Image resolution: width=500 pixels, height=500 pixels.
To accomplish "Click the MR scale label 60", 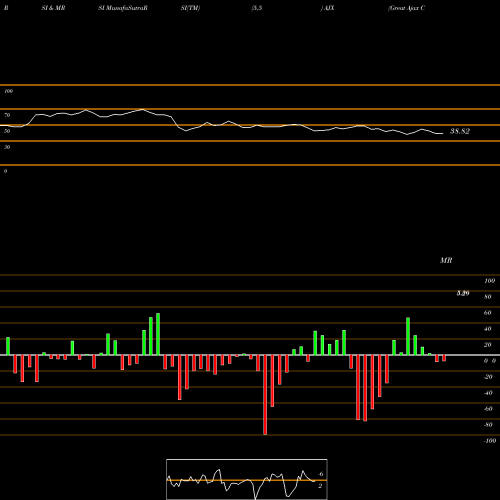I will [x=488, y=313].
